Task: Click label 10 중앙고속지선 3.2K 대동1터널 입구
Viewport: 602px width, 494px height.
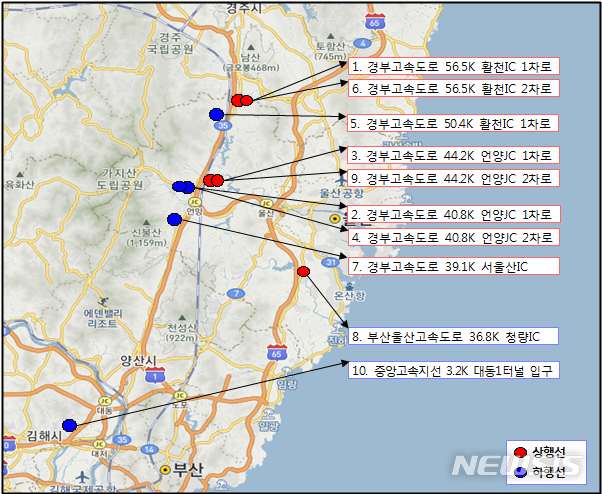Action: pos(453,371)
